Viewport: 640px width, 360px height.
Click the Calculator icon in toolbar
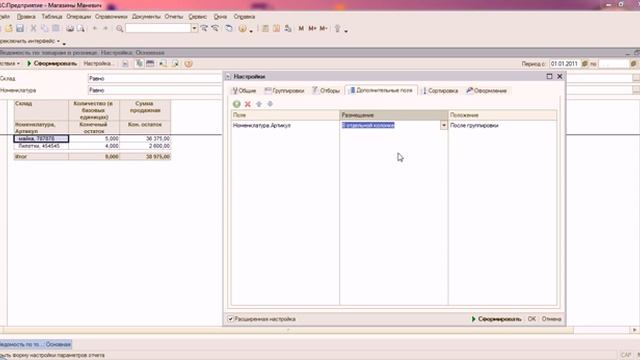point(265,29)
